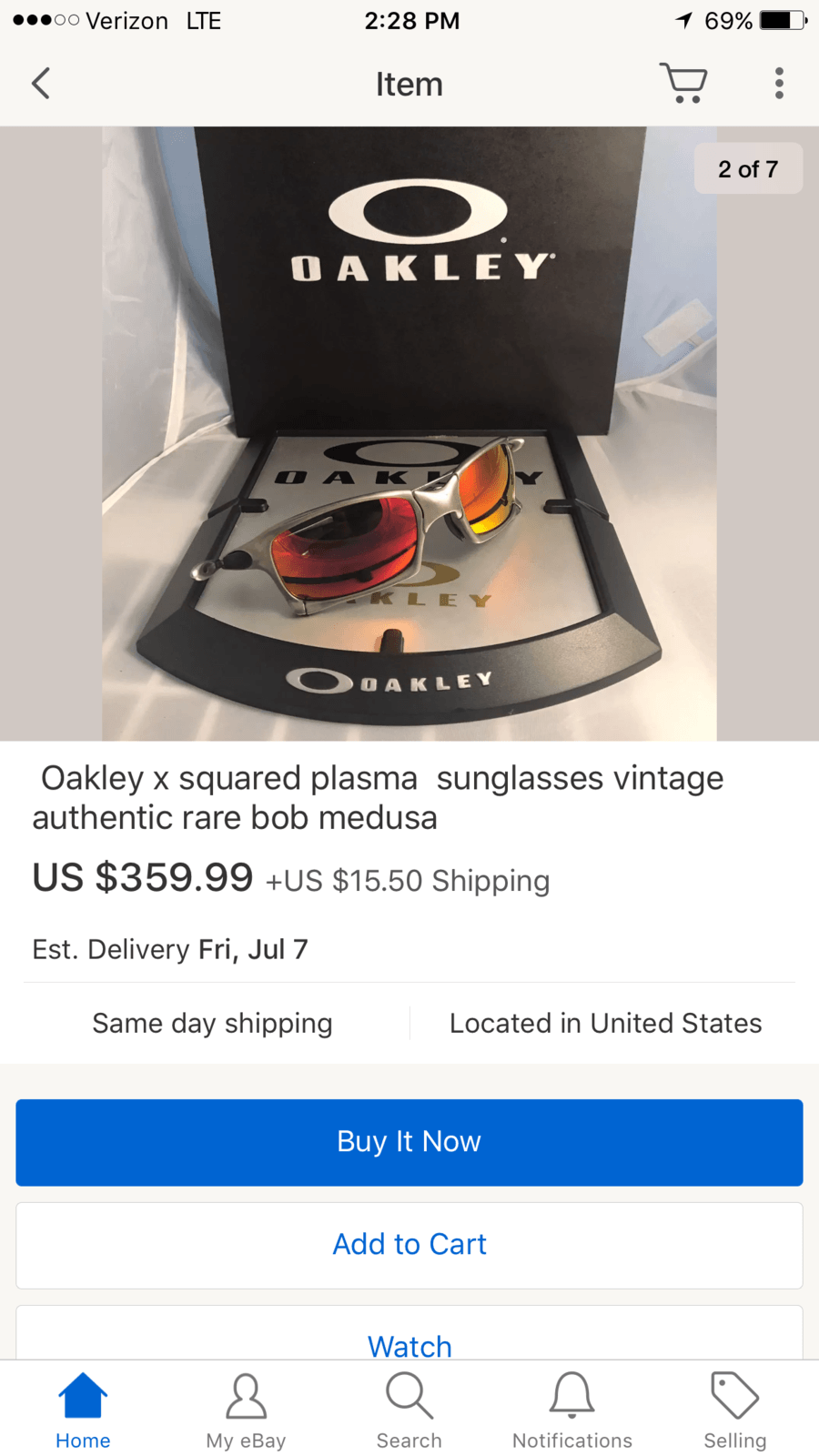Tap the Oakley sunglasses product photo
The width and height of the screenshot is (819, 1456).
click(409, 433)
